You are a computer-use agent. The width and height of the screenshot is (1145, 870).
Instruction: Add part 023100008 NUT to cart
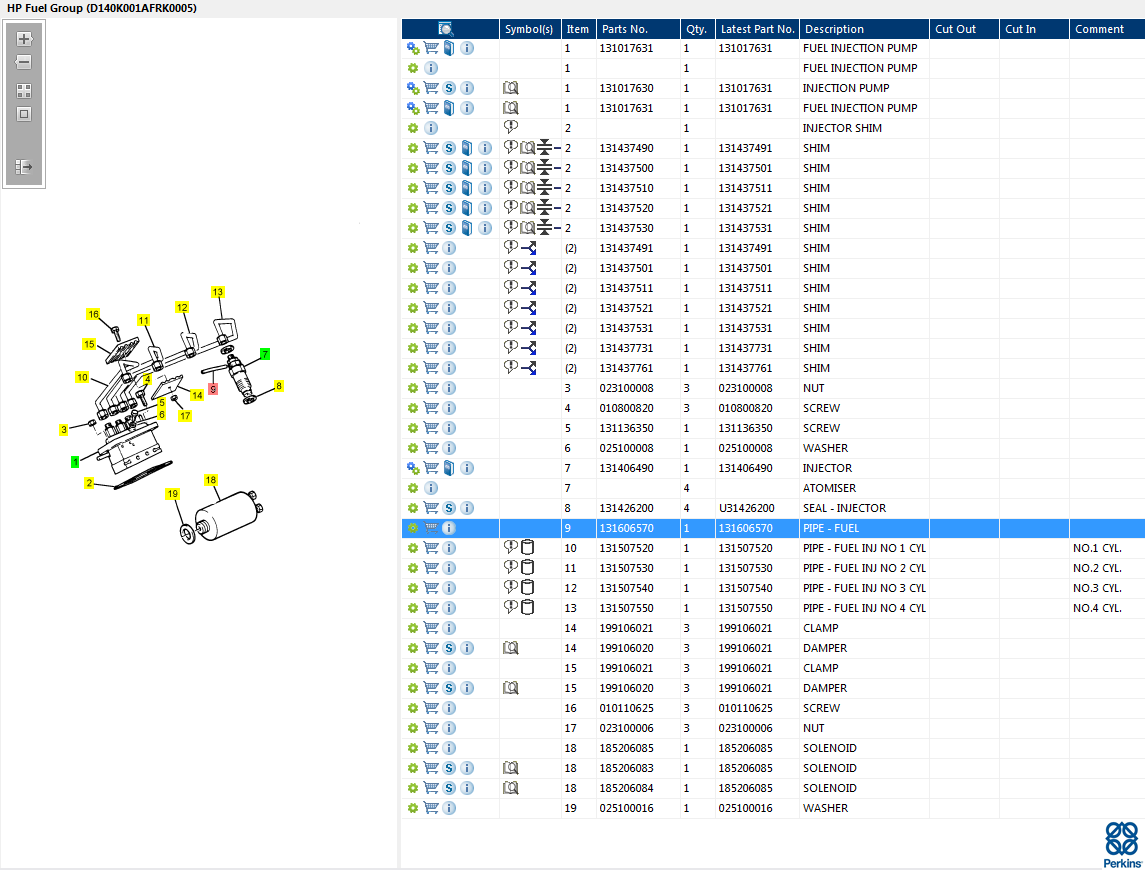pyautogui.click(x=431, y=388)
